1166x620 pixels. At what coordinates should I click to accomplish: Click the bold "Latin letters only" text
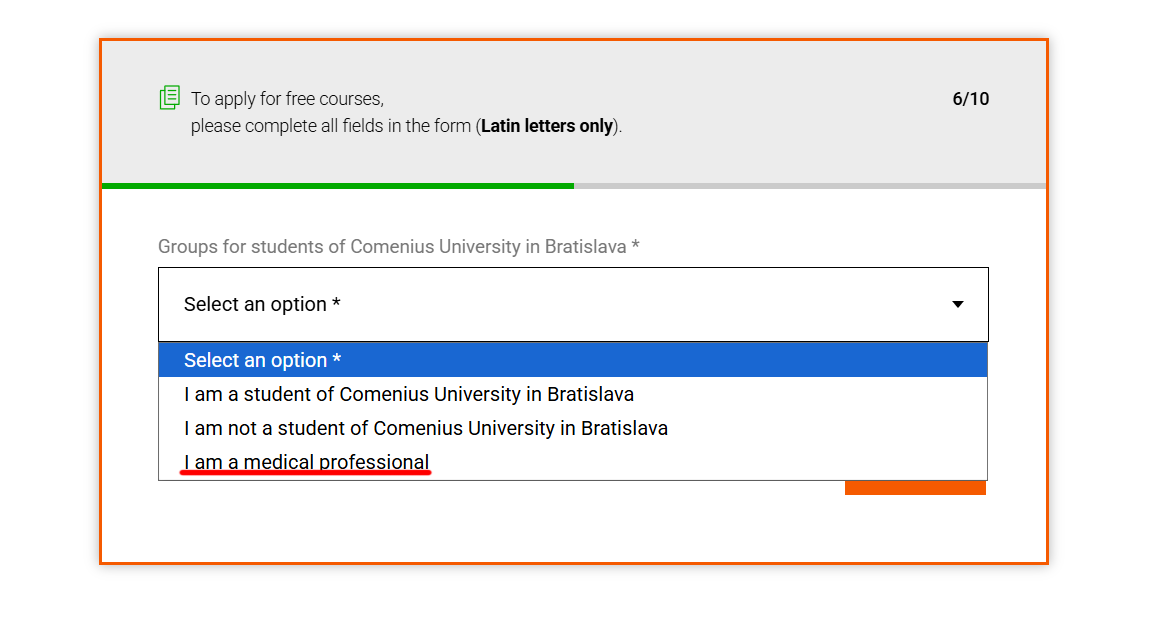pos(547,127)
